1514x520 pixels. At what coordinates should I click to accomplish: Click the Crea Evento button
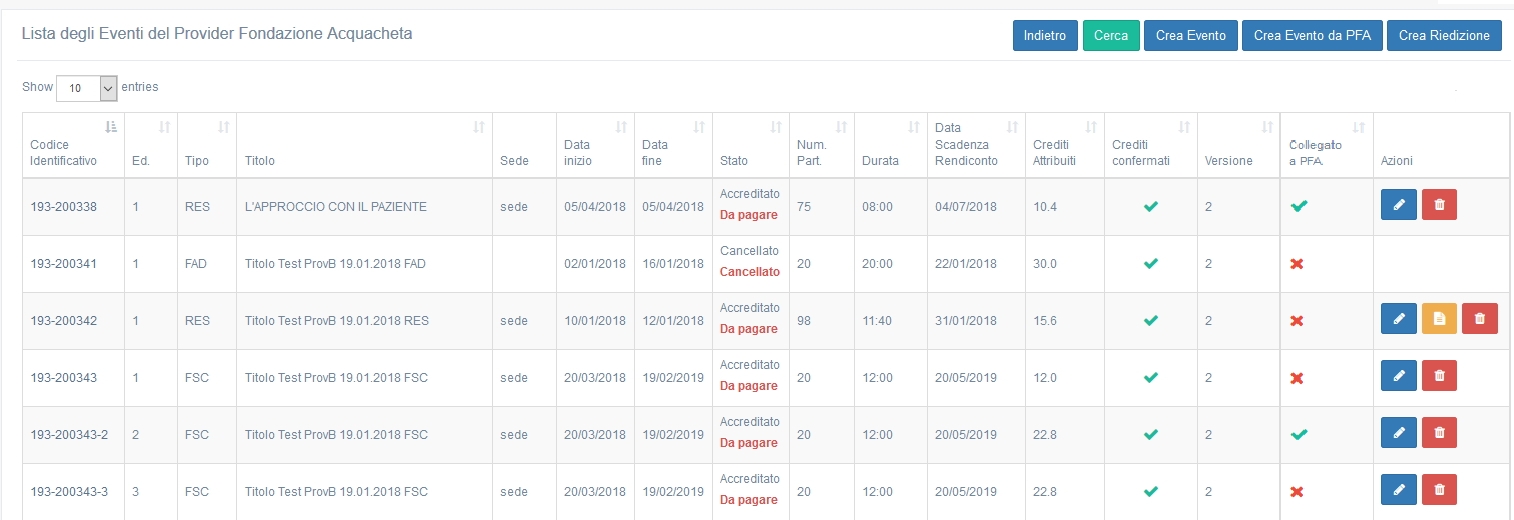tap(1191, 35)
